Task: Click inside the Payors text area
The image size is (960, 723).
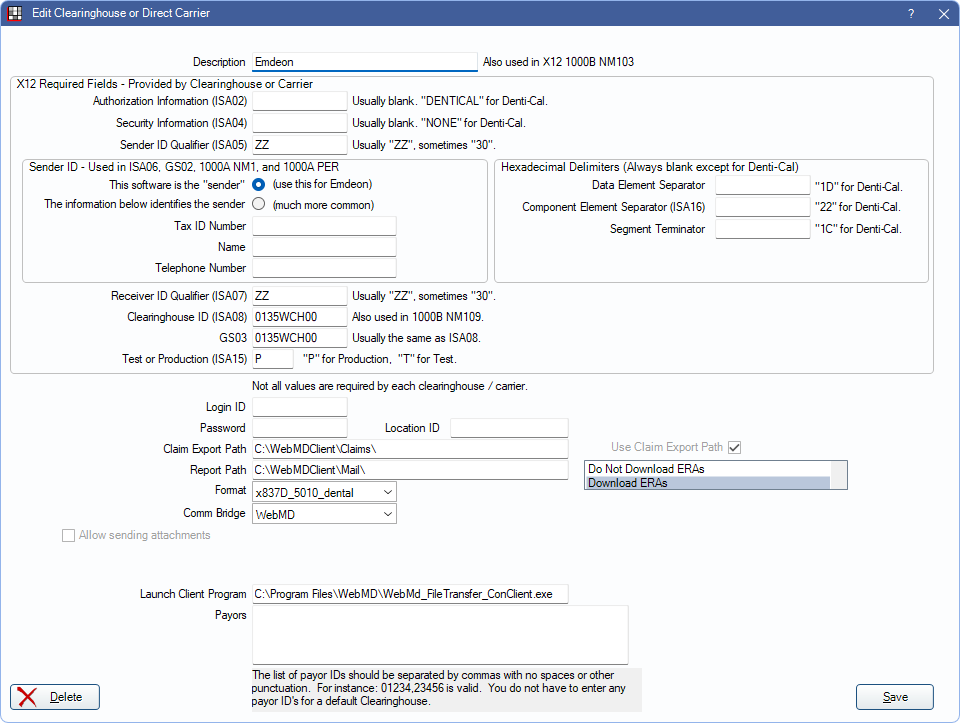Action: [440, 634]
